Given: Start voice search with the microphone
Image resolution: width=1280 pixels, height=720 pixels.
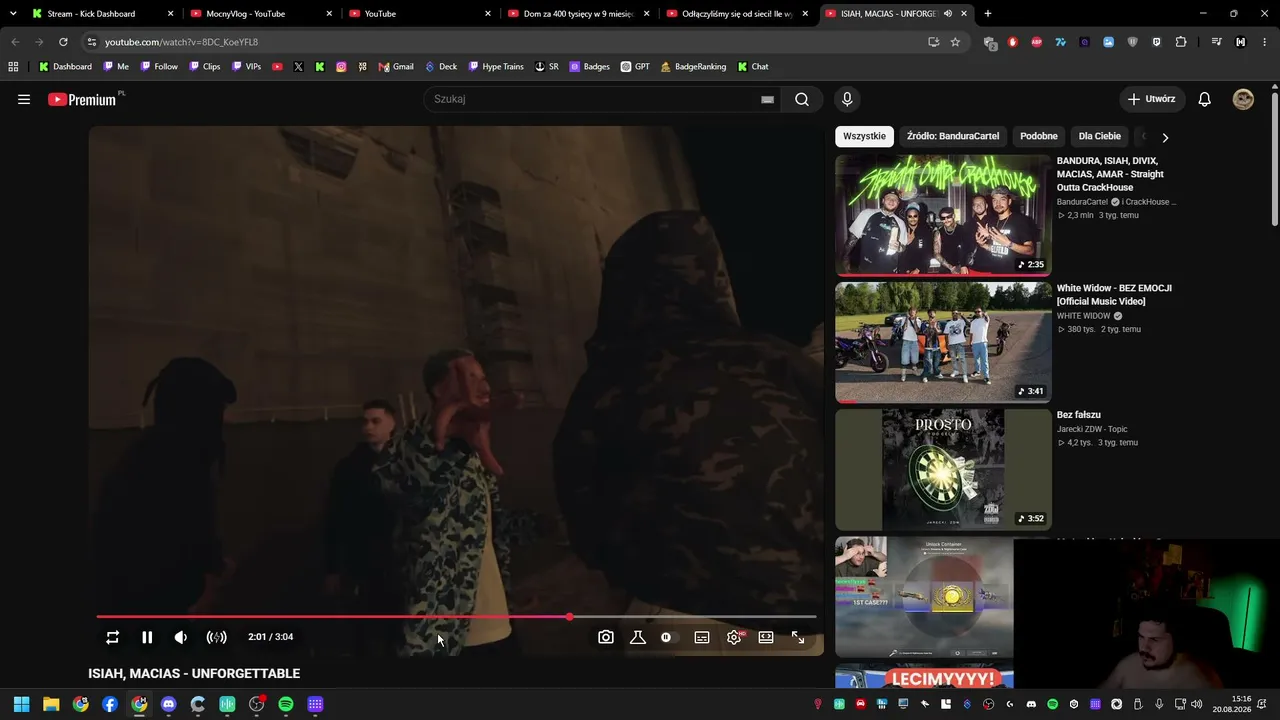Looking at the screenshot, I should pyautogui.click(x=847, y=99).
